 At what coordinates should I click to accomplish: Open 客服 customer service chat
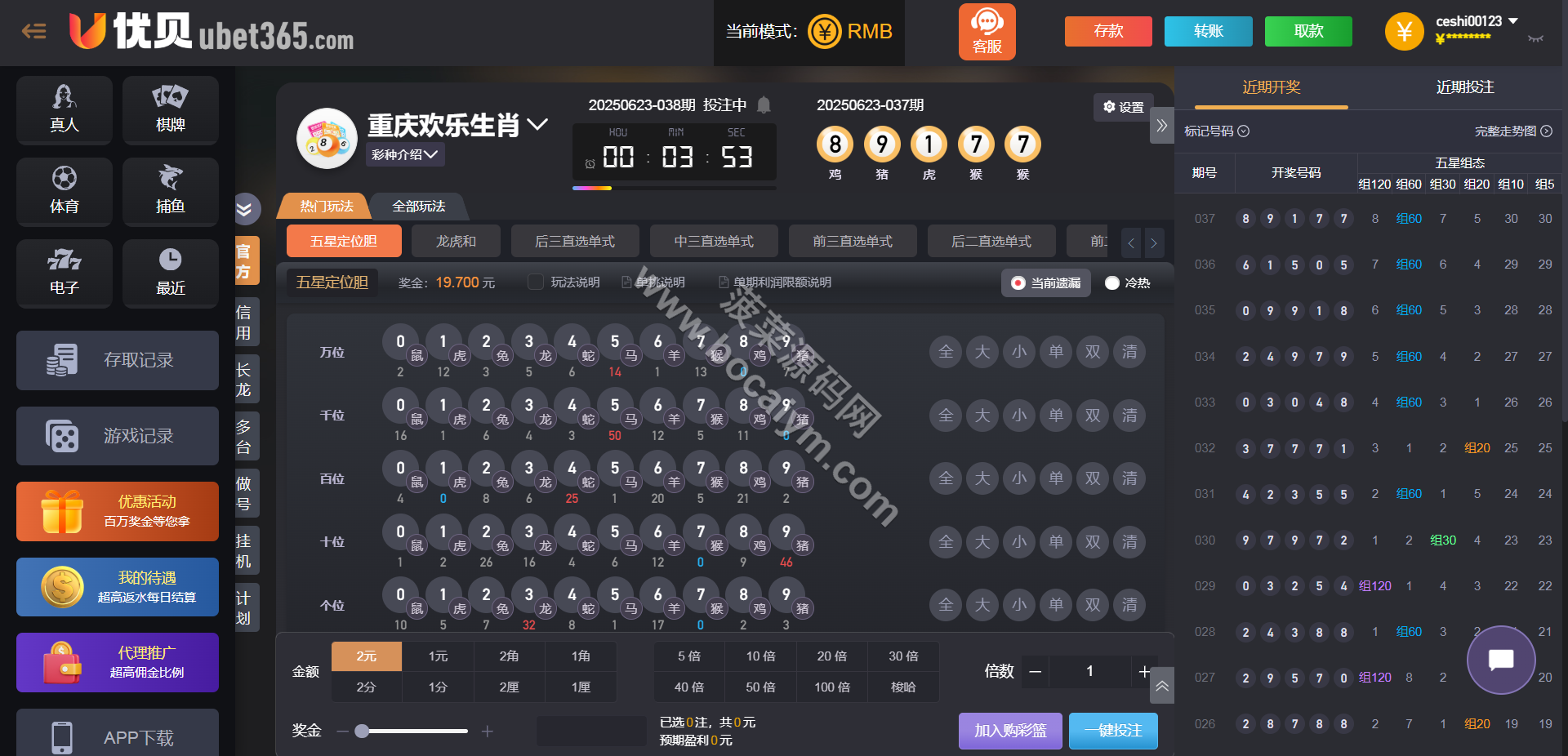987,32
